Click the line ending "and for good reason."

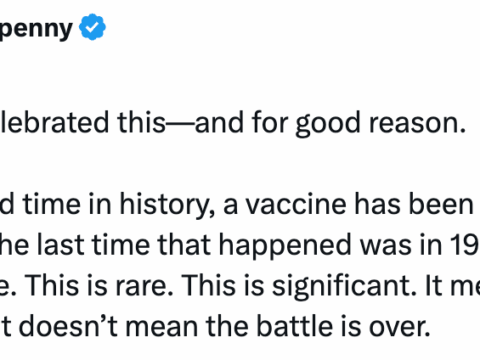pos(232,123)
